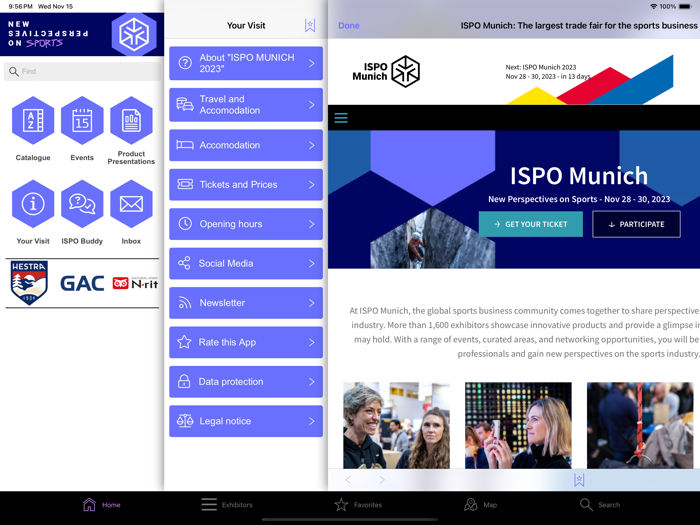Image resolution: width=700 pixels, height=525 pixels.
Task: Click the climber hexagon image
Action: 433,239
